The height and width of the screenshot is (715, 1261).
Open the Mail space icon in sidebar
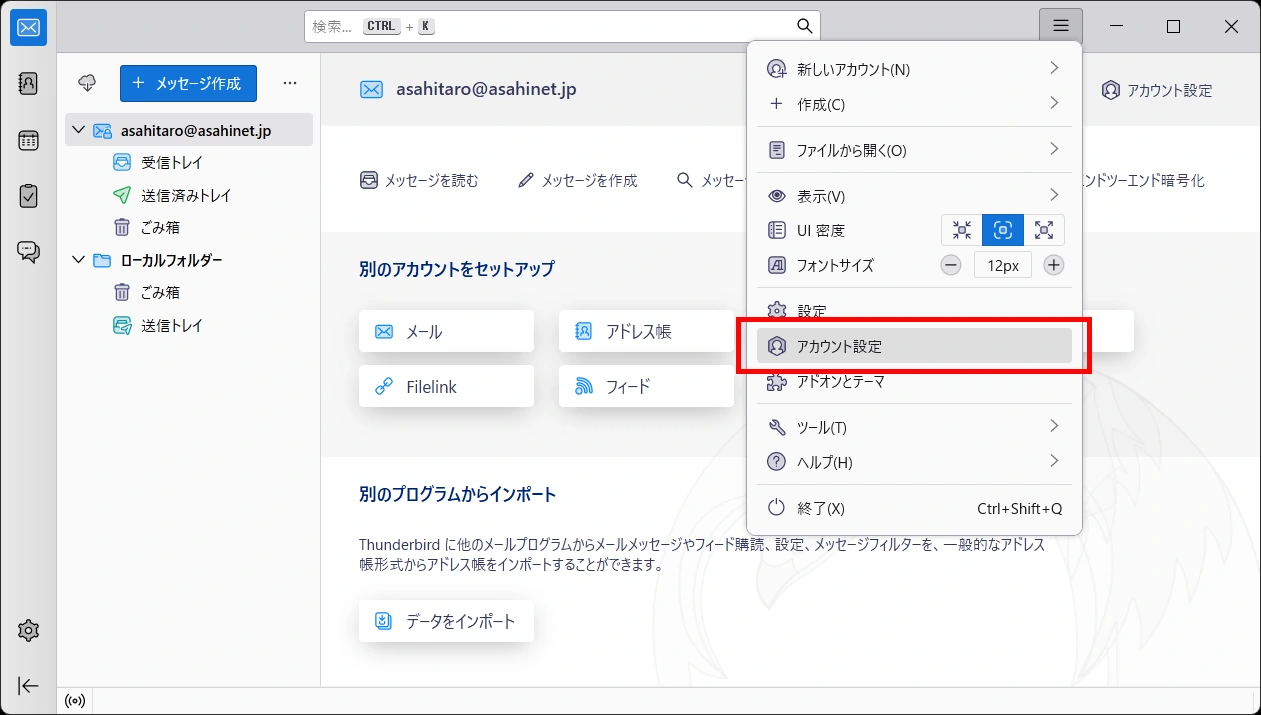coord(28,28)
